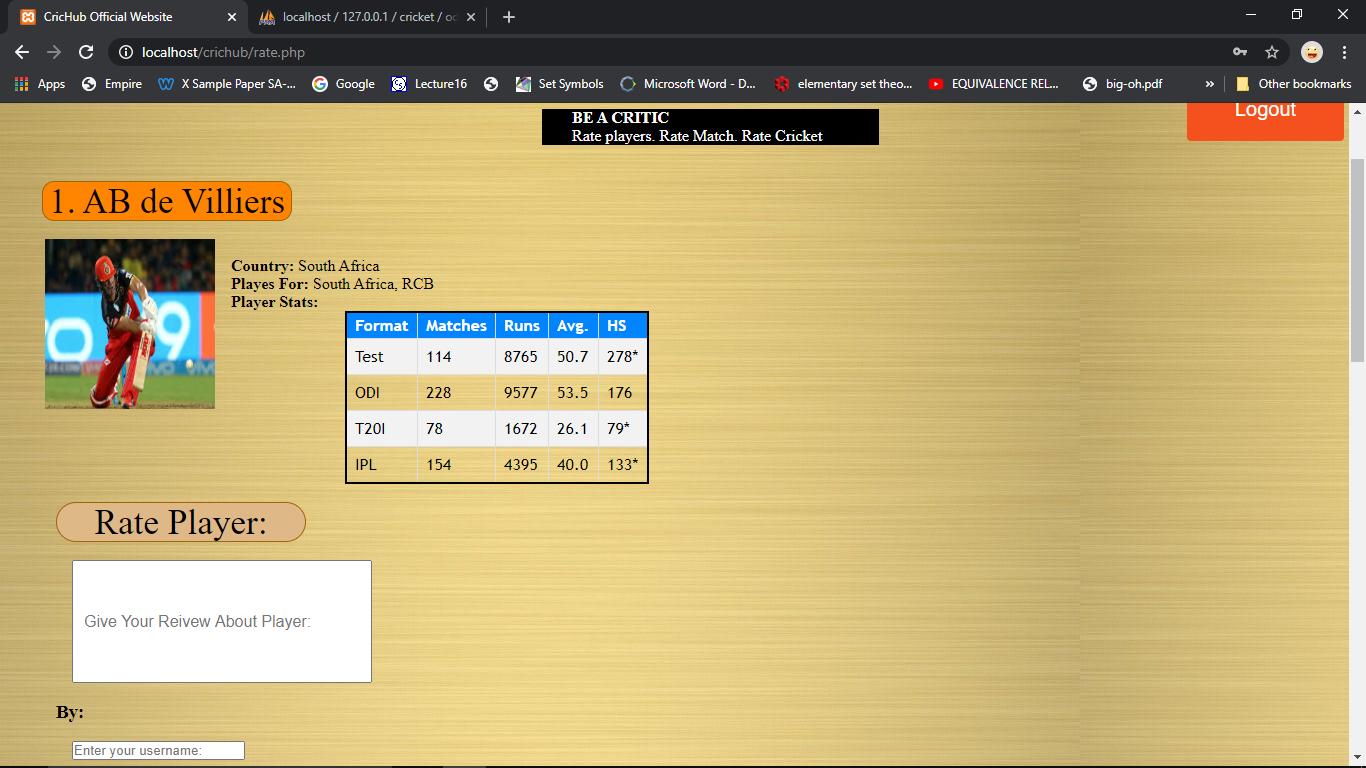This screenshot has width=1366, height=768.
Task: Open Microsoft Word bookmark
Action: [688, 84]
